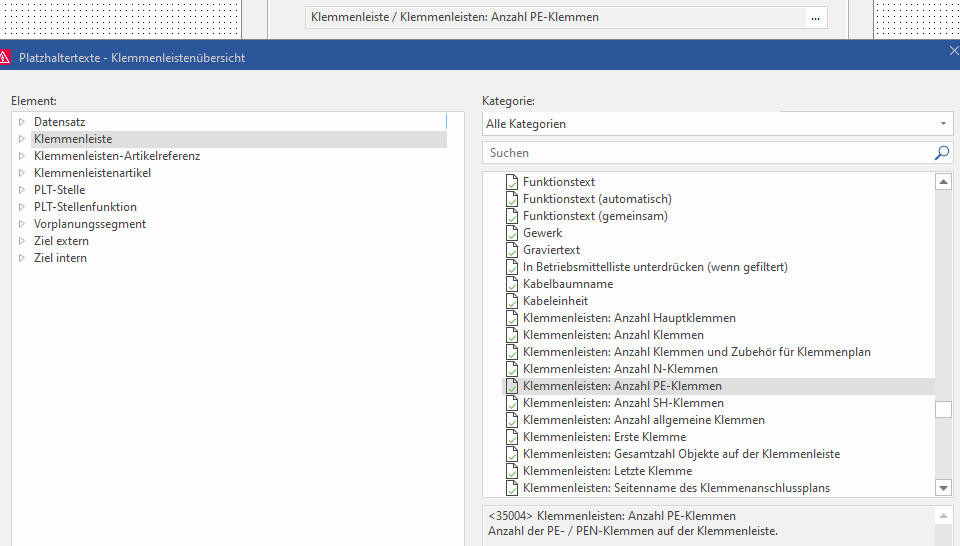Click the property list scroll up arrow
Screen dimensions: 960x546
click(943, 182)
